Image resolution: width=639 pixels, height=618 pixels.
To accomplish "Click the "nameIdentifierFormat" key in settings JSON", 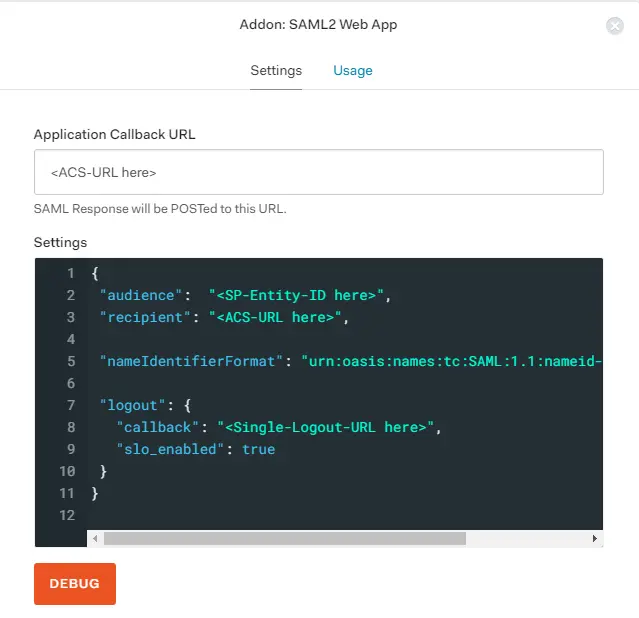I will (x=191, y=361).
